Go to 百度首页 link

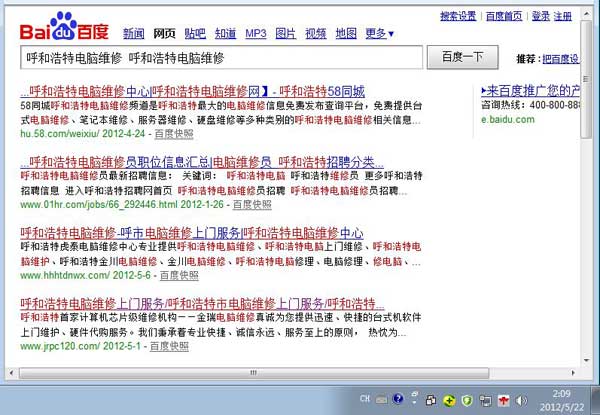pyautogui.click(x=504, y=16)
